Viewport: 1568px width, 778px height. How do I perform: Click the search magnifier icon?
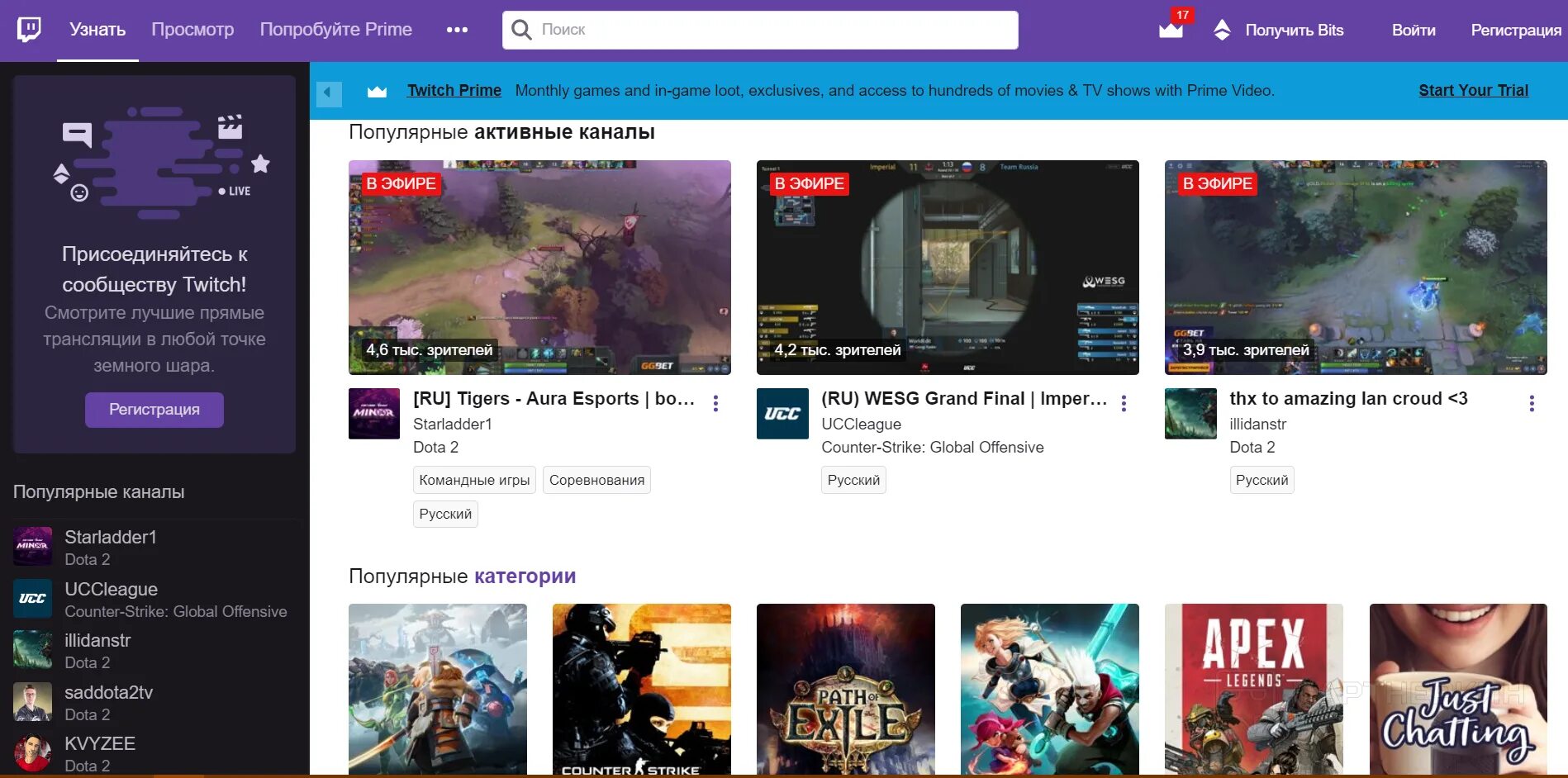coord(521,30)
